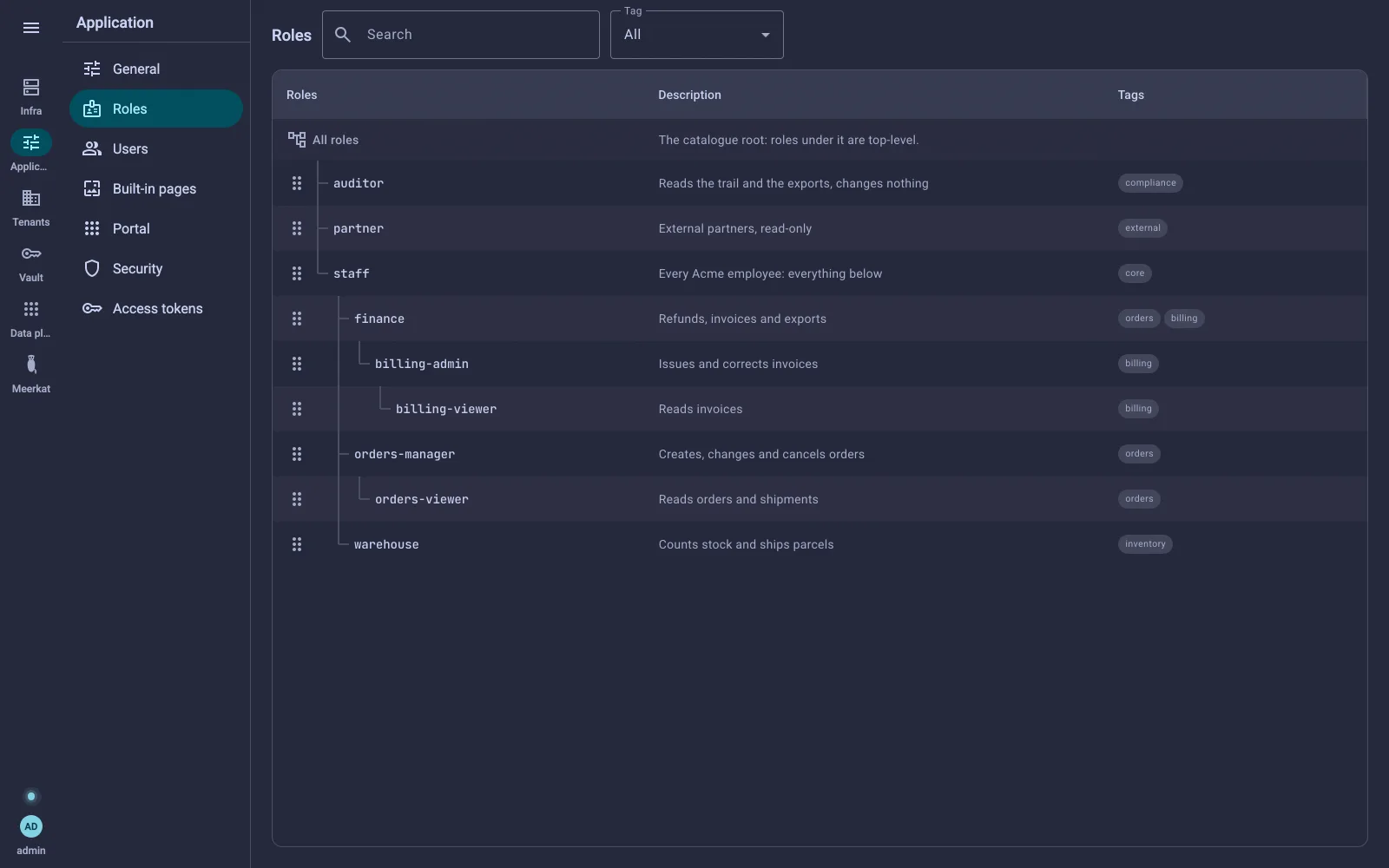1389x868 pixels.
Task: Open Access tokens page
Action: (x=156, y=308)
